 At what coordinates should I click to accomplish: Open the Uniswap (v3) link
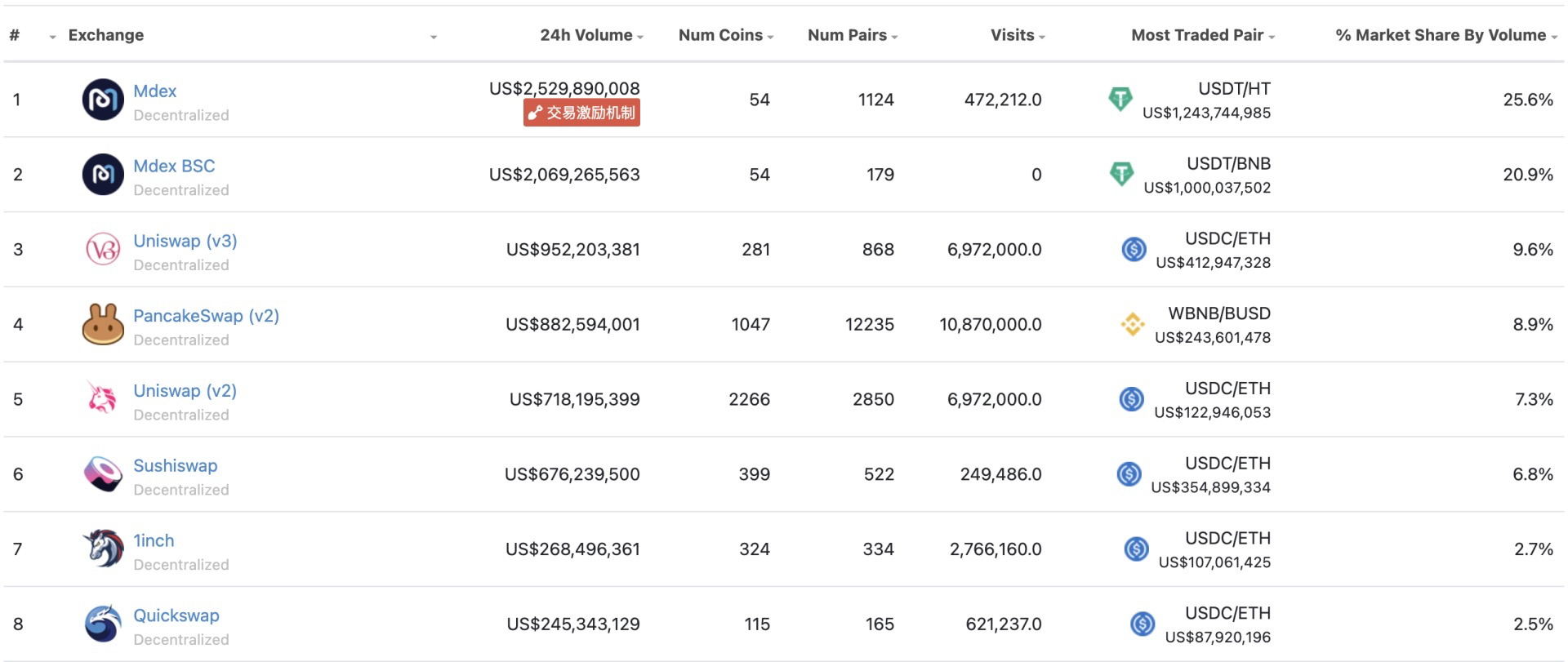pyautogui.click(x=185, y=242)
